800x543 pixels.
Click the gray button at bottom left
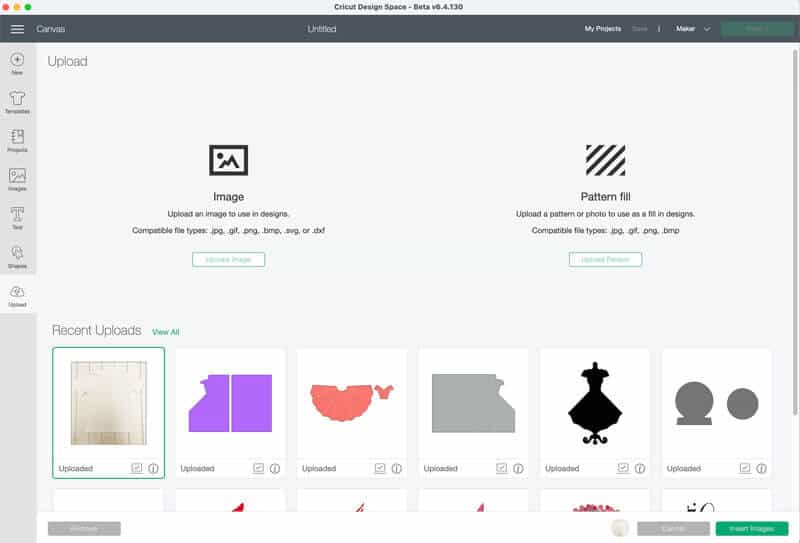point(84,529)
